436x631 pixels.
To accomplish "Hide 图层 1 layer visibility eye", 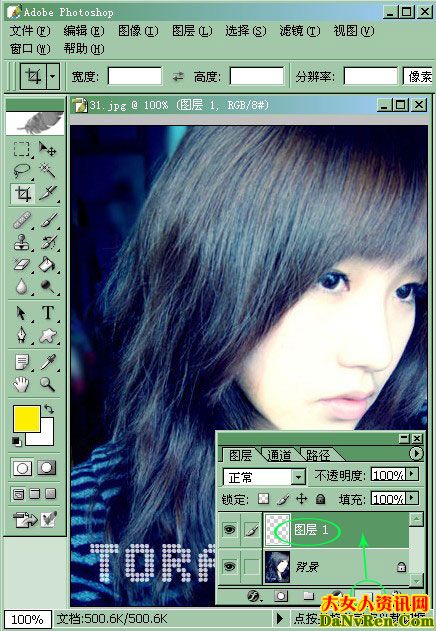I will [229, 529].
